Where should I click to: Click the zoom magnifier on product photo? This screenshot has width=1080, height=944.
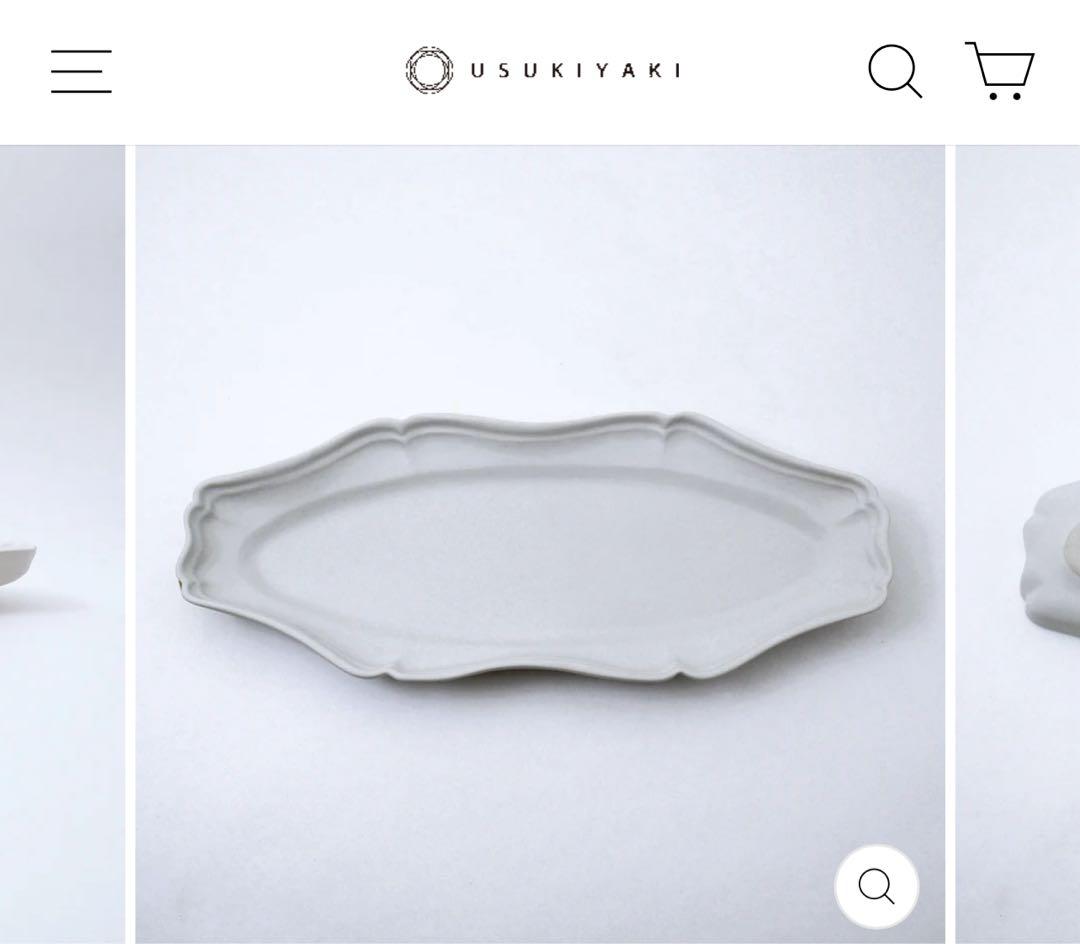click(876, 886)
